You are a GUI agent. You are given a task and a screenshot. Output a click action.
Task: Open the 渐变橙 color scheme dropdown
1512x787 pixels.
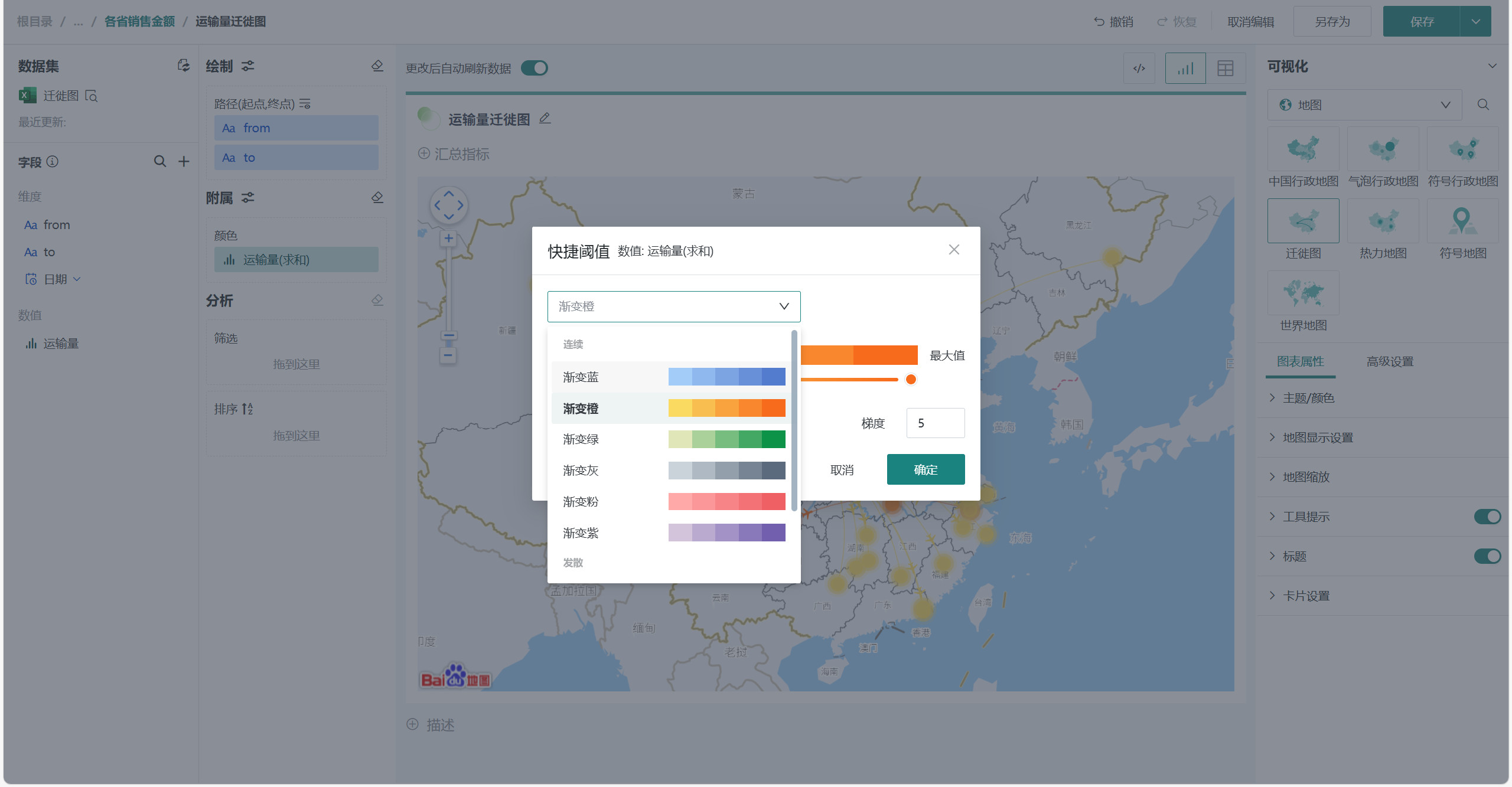pyautogui.click(x=673, y=306)
